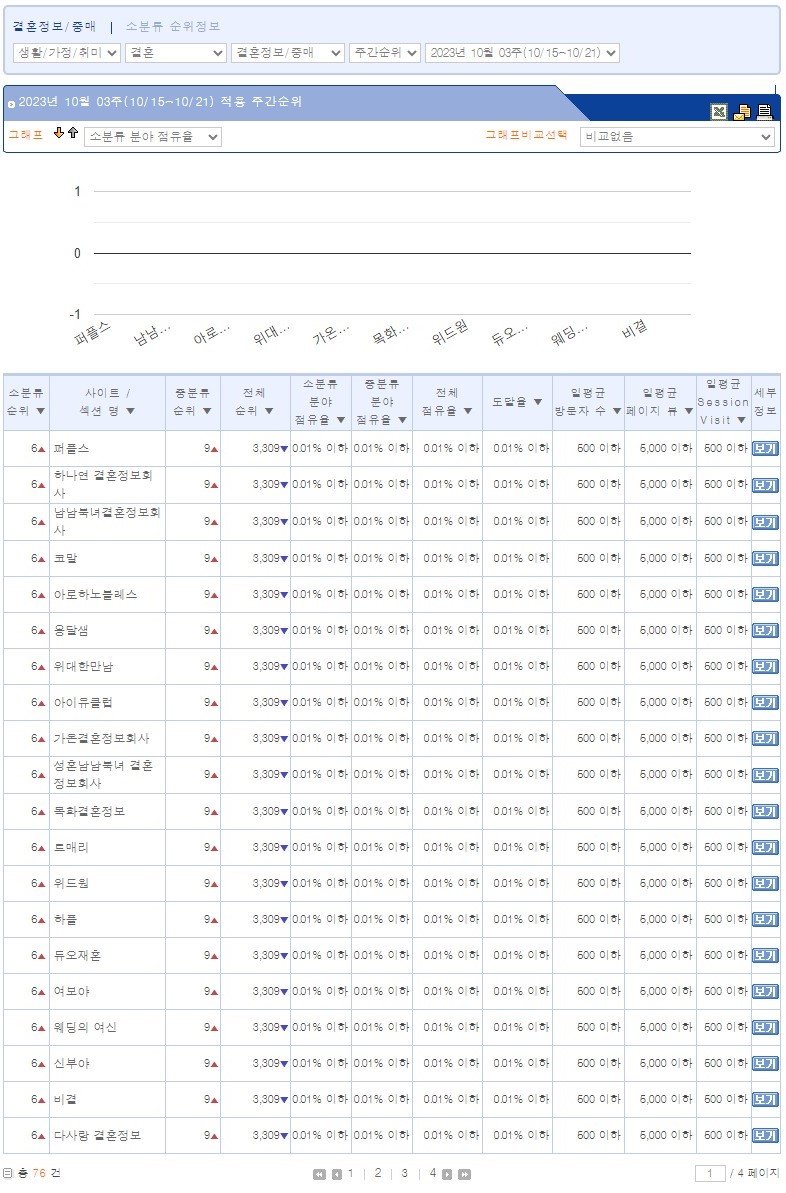Click the copy/save icon beside the Excel icon
Viewport: 786px width, 1193px height.
click(x=742, y=112)
